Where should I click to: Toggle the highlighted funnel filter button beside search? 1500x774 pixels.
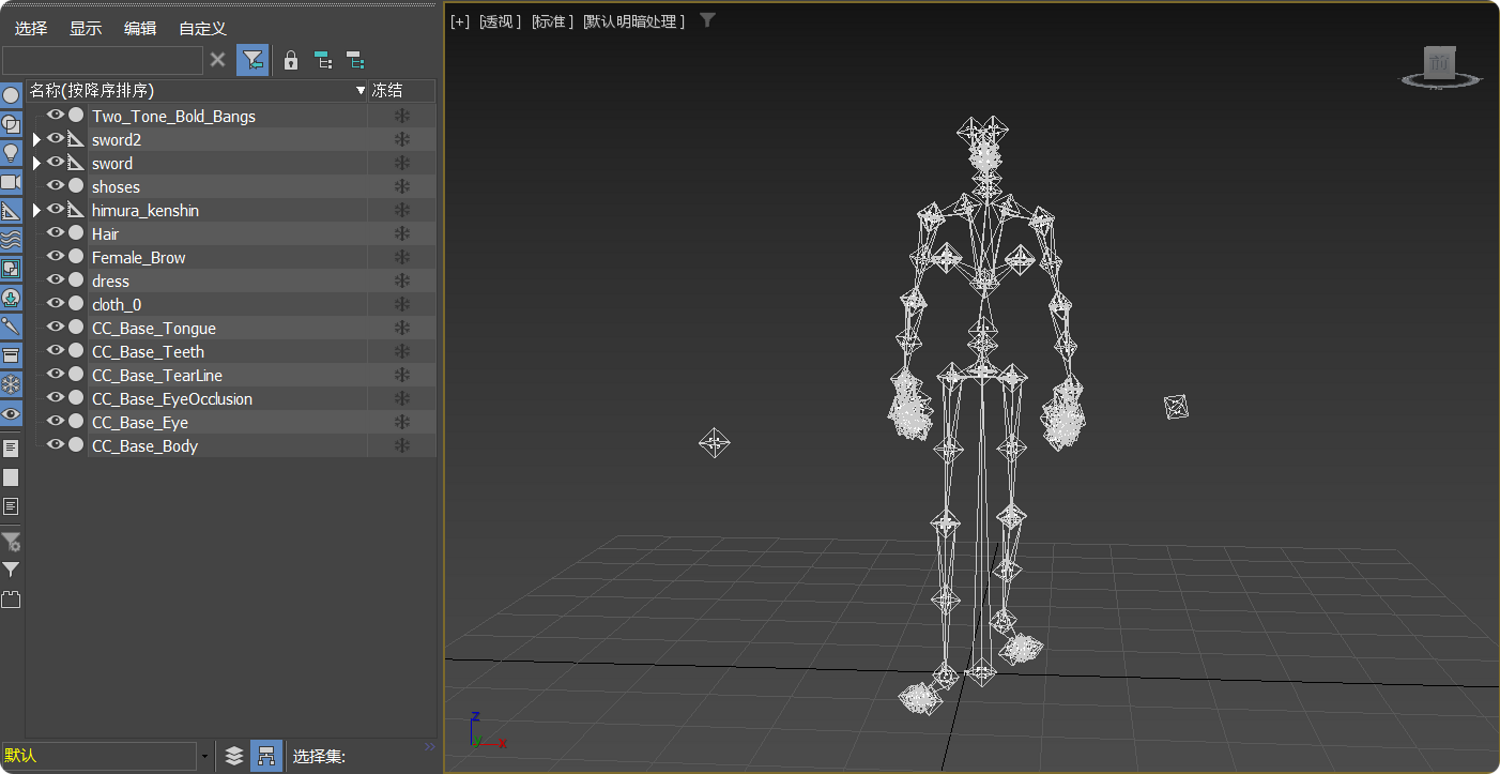253,60
